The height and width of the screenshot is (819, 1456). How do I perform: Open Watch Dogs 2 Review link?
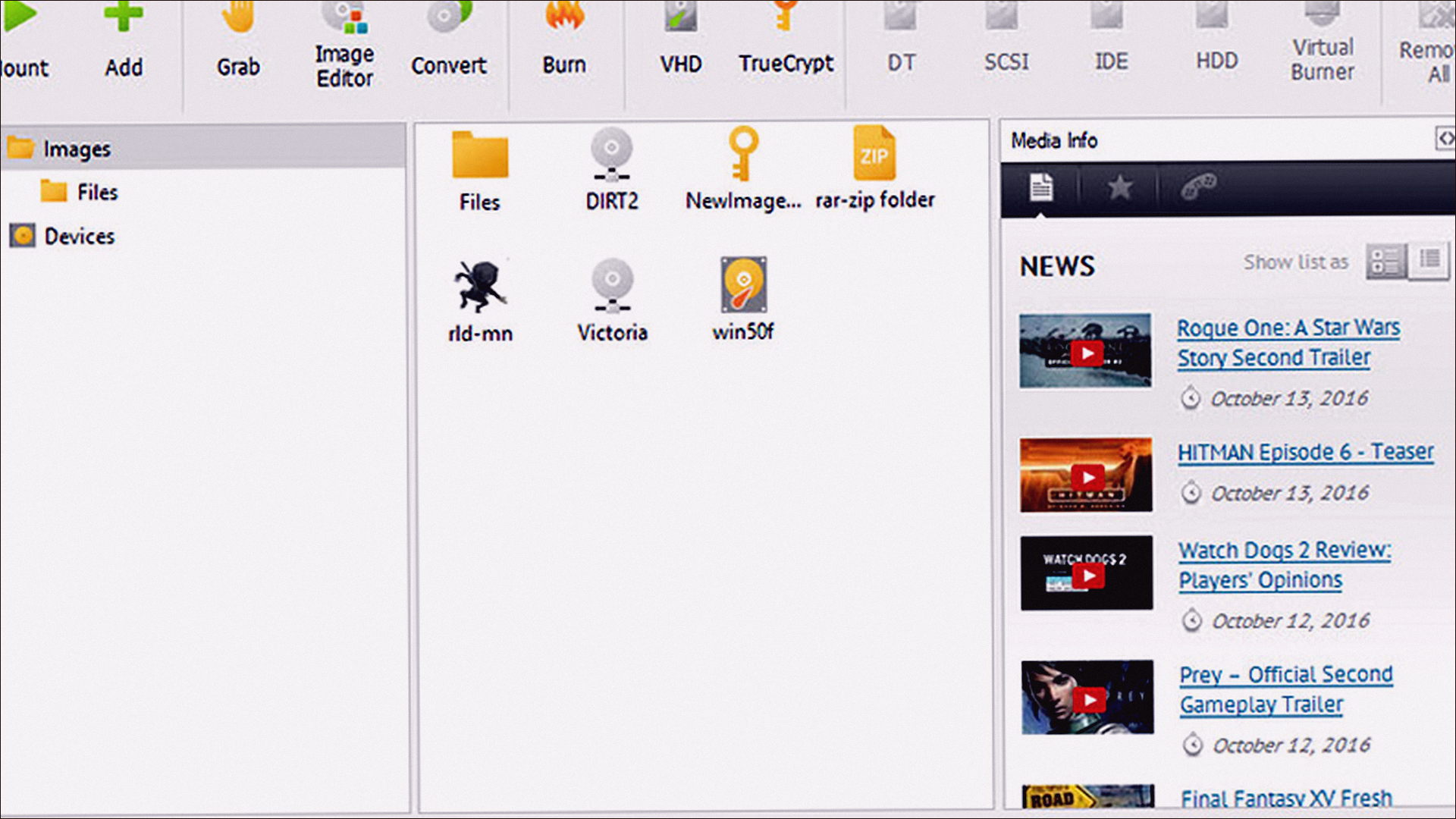[x=1285, y=565]
